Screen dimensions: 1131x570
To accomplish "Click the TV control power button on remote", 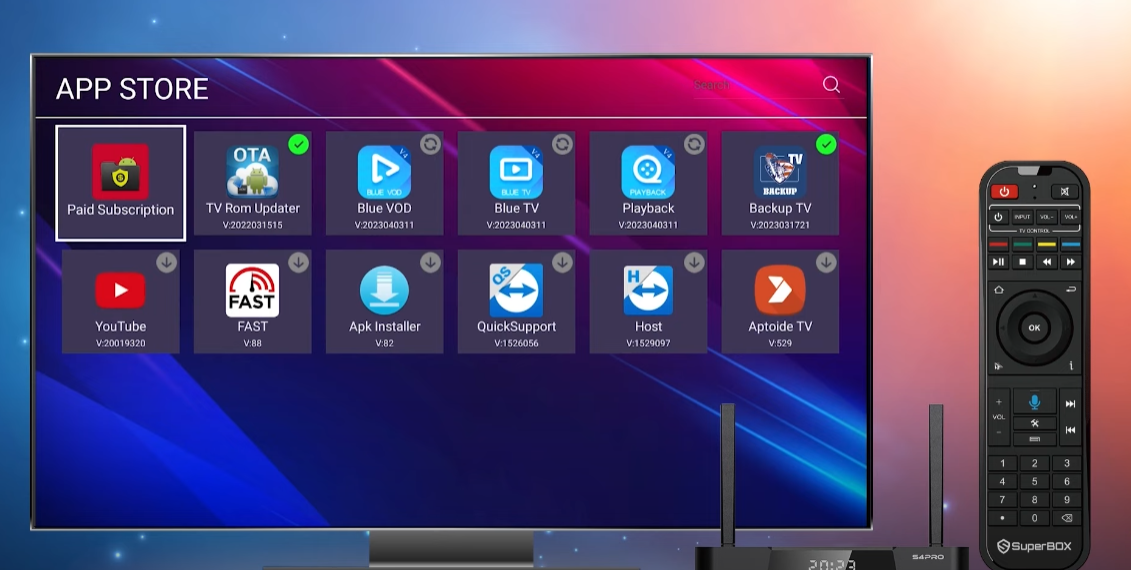I will point(998,216).
